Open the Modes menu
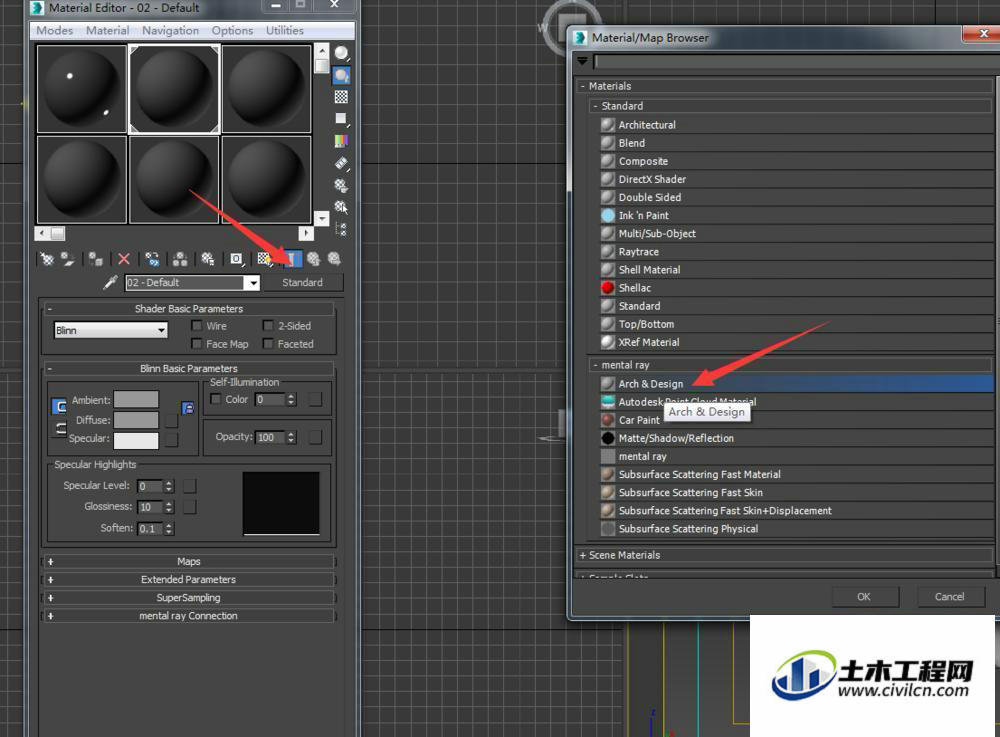This screenshot has height=737, width=1000. click(54, 31)
